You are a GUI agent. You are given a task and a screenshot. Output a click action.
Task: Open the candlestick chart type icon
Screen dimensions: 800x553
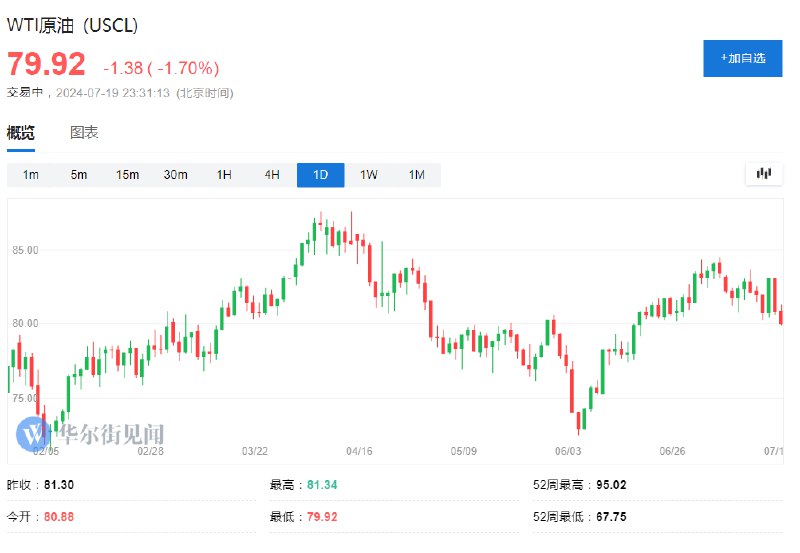pyautogui.click(x=764, y=174)
